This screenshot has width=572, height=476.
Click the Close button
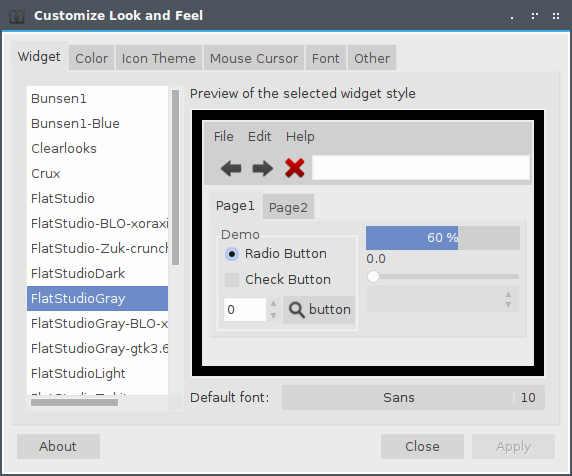point(422,446)
